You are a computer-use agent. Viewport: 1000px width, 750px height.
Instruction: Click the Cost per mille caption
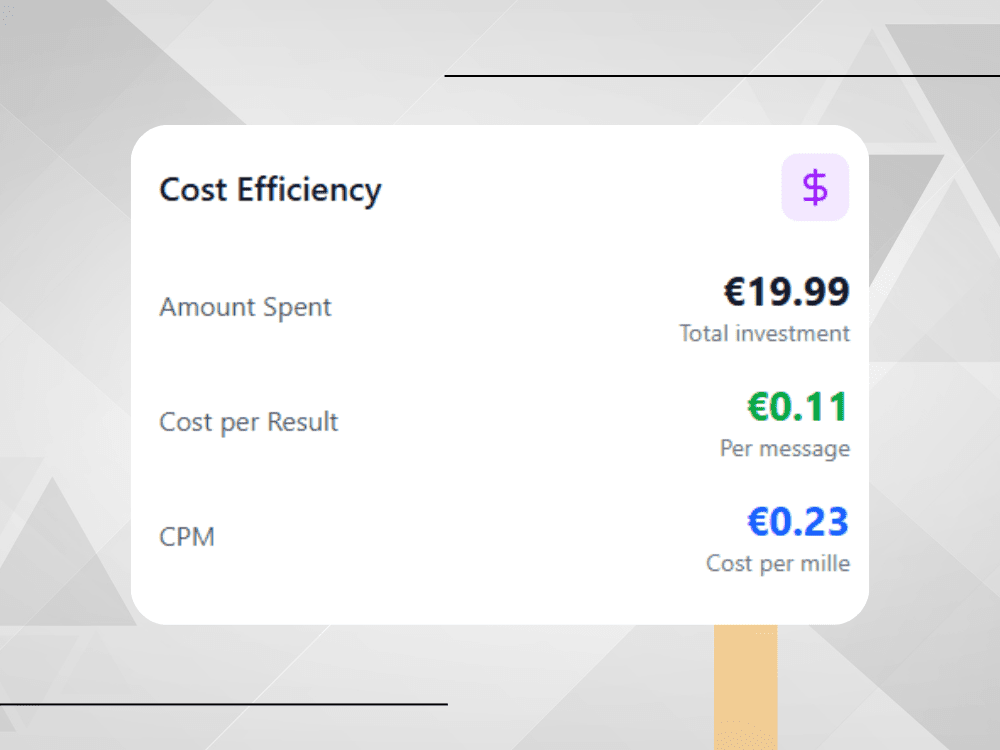coord(777,563)
